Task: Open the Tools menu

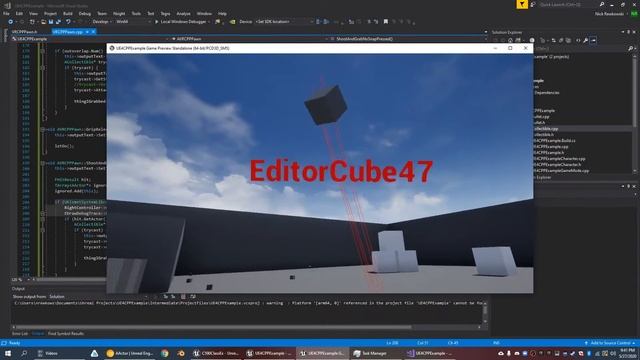Action: [136, 13]
